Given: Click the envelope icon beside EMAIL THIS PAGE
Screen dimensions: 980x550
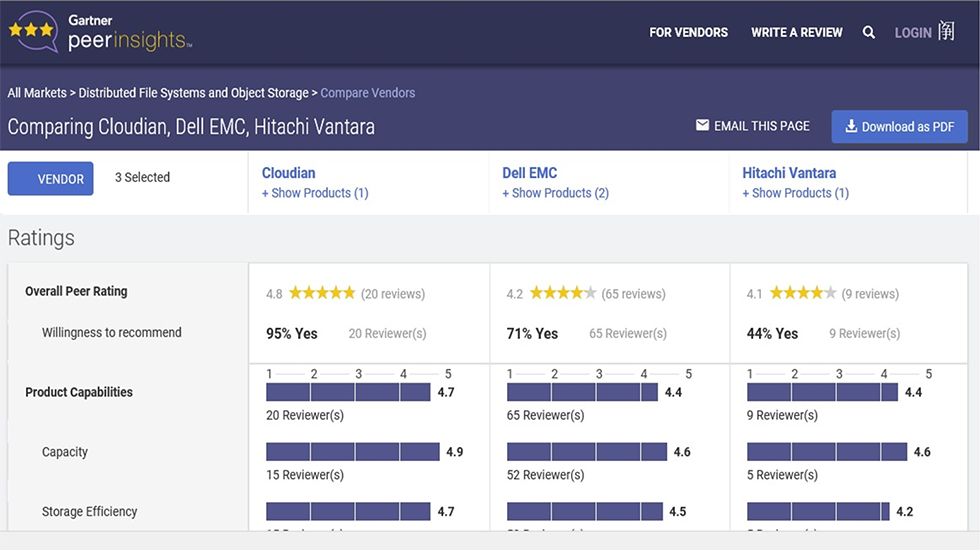Looking at the screenshot, I should pos(702,126).
